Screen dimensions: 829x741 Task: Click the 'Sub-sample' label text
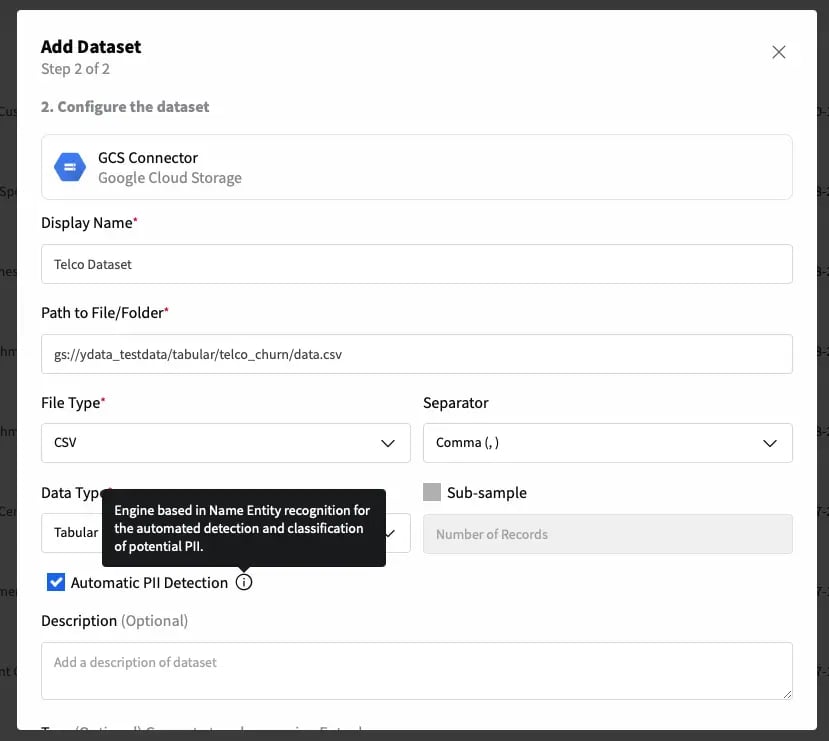(487, 493)
